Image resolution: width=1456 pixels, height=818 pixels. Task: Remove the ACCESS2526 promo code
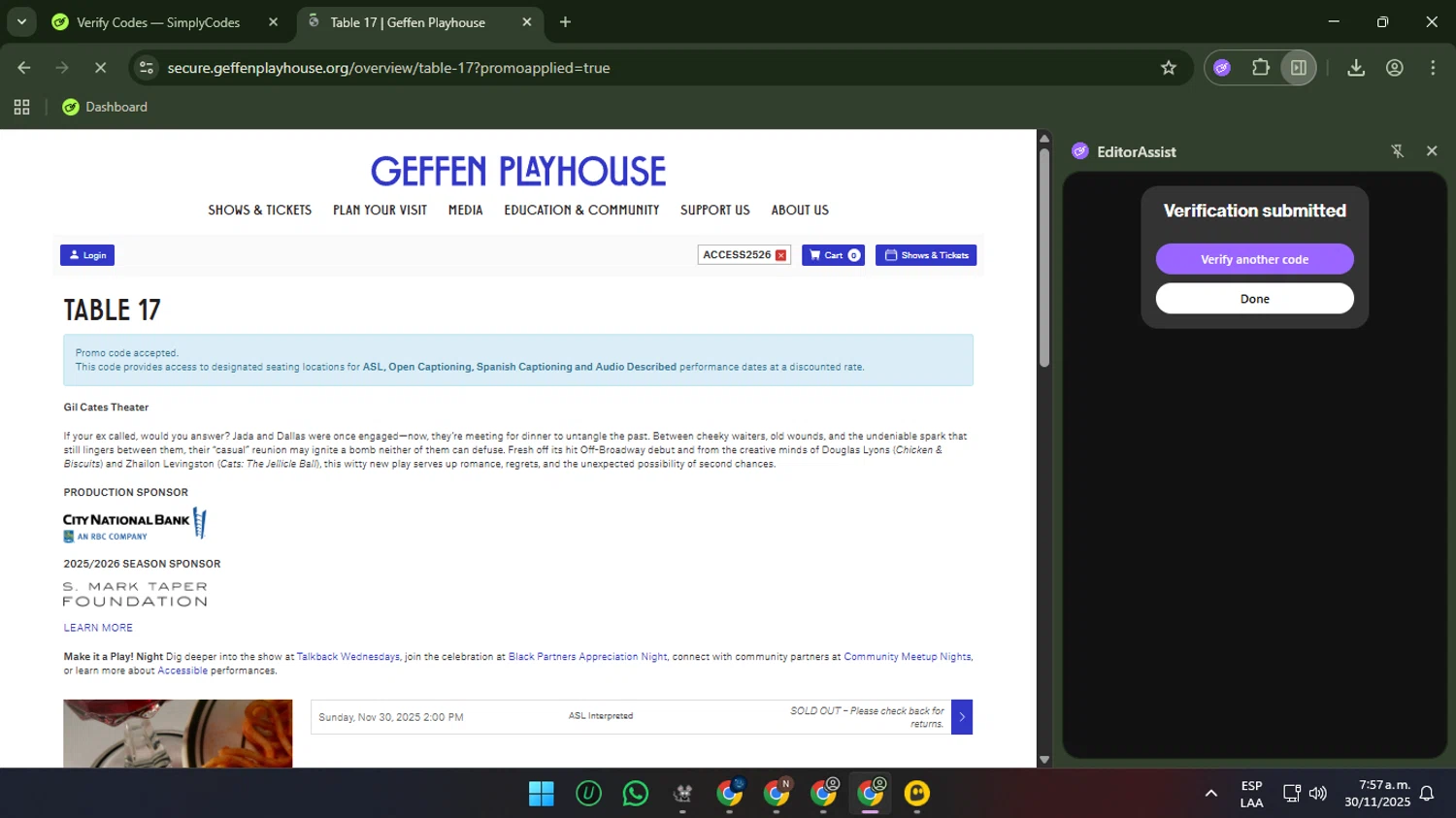780,255
